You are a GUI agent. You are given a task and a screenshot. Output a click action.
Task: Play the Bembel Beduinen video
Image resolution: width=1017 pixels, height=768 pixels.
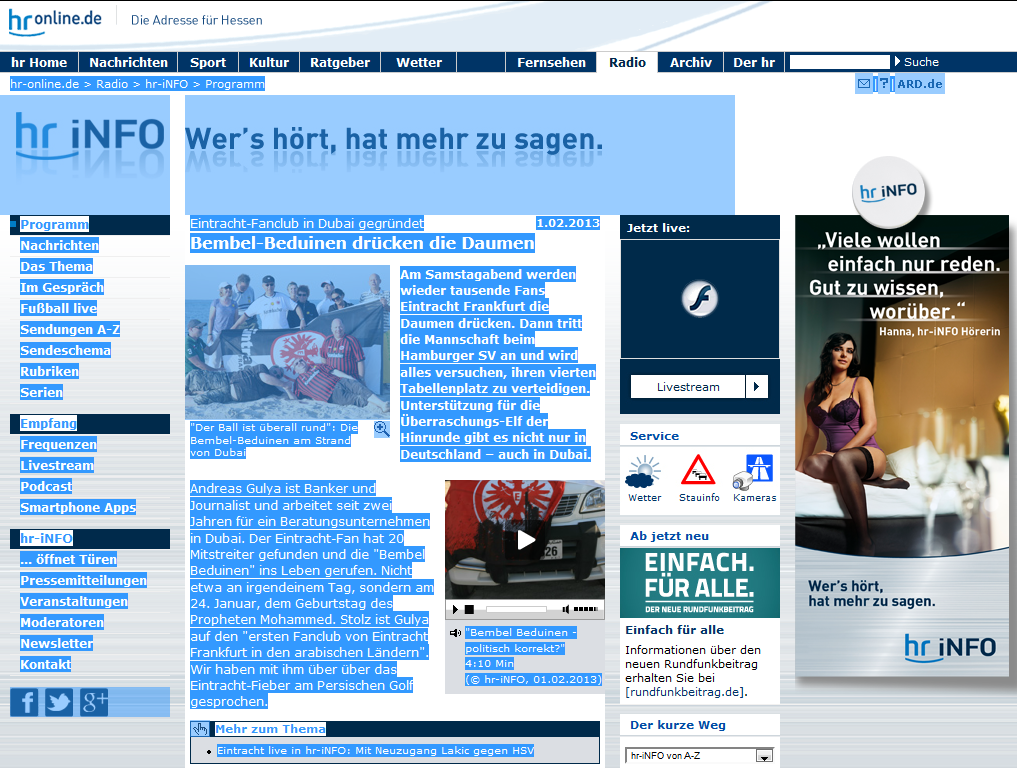click(x=525, y=540)
